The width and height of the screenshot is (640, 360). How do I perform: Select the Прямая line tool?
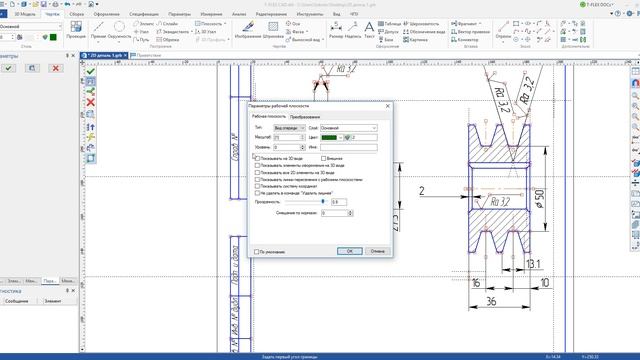(98, 31)
